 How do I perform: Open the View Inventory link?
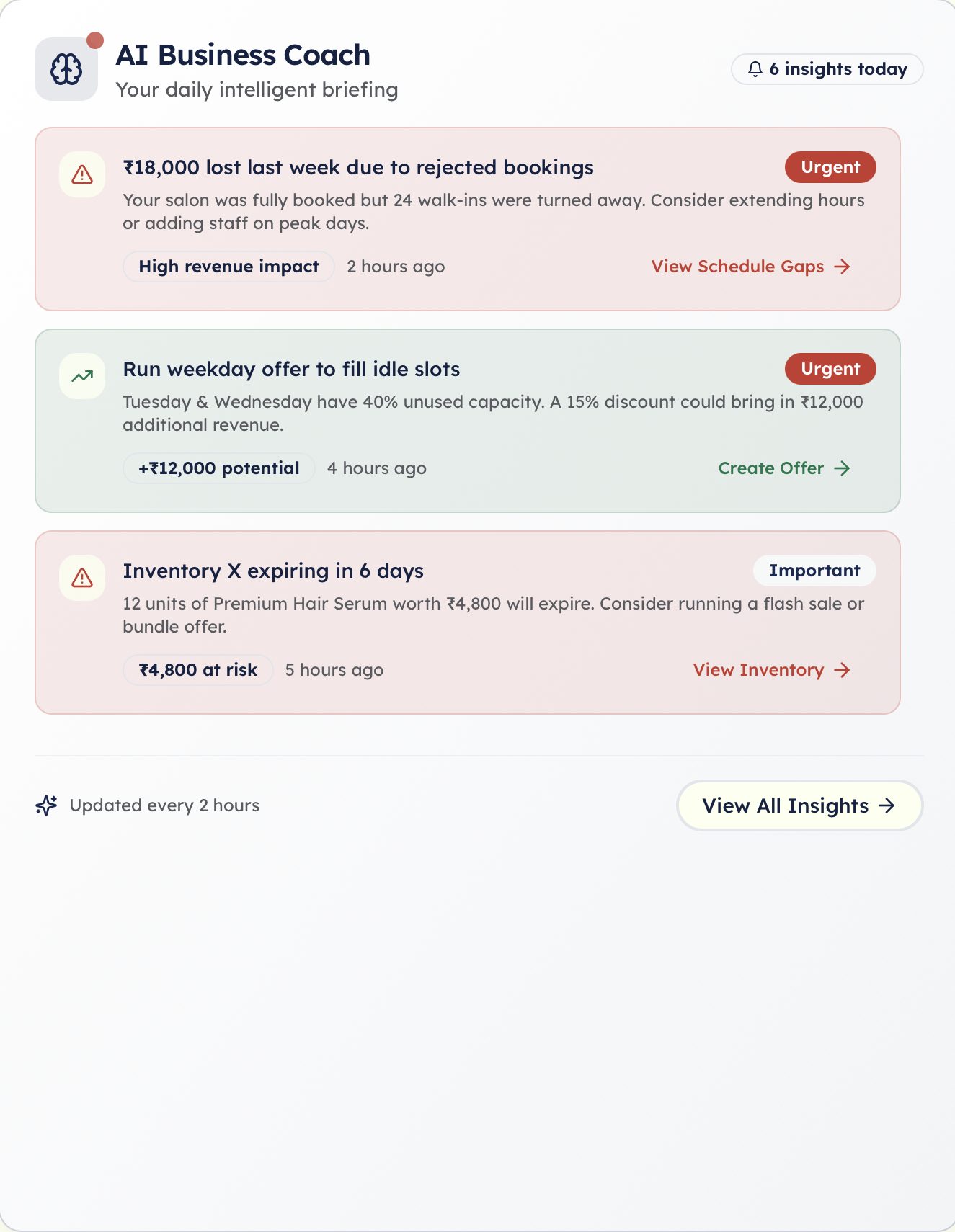(x=772, y=670)
